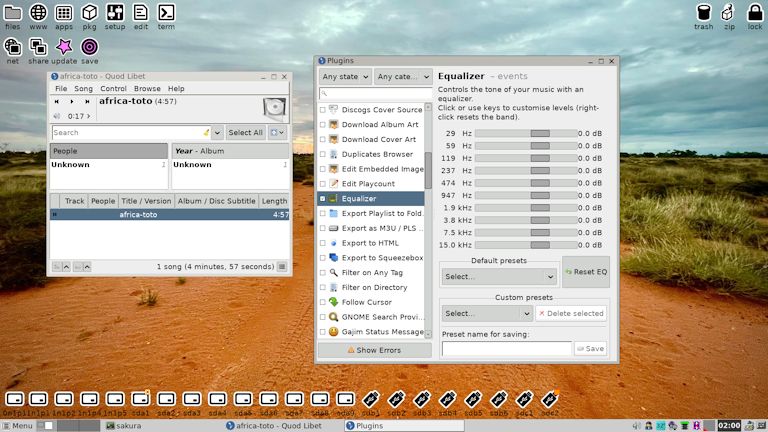The width and height of the screenshot is (768, 432).
Task: Click Delete selected preset button
Action: point(571,313)
